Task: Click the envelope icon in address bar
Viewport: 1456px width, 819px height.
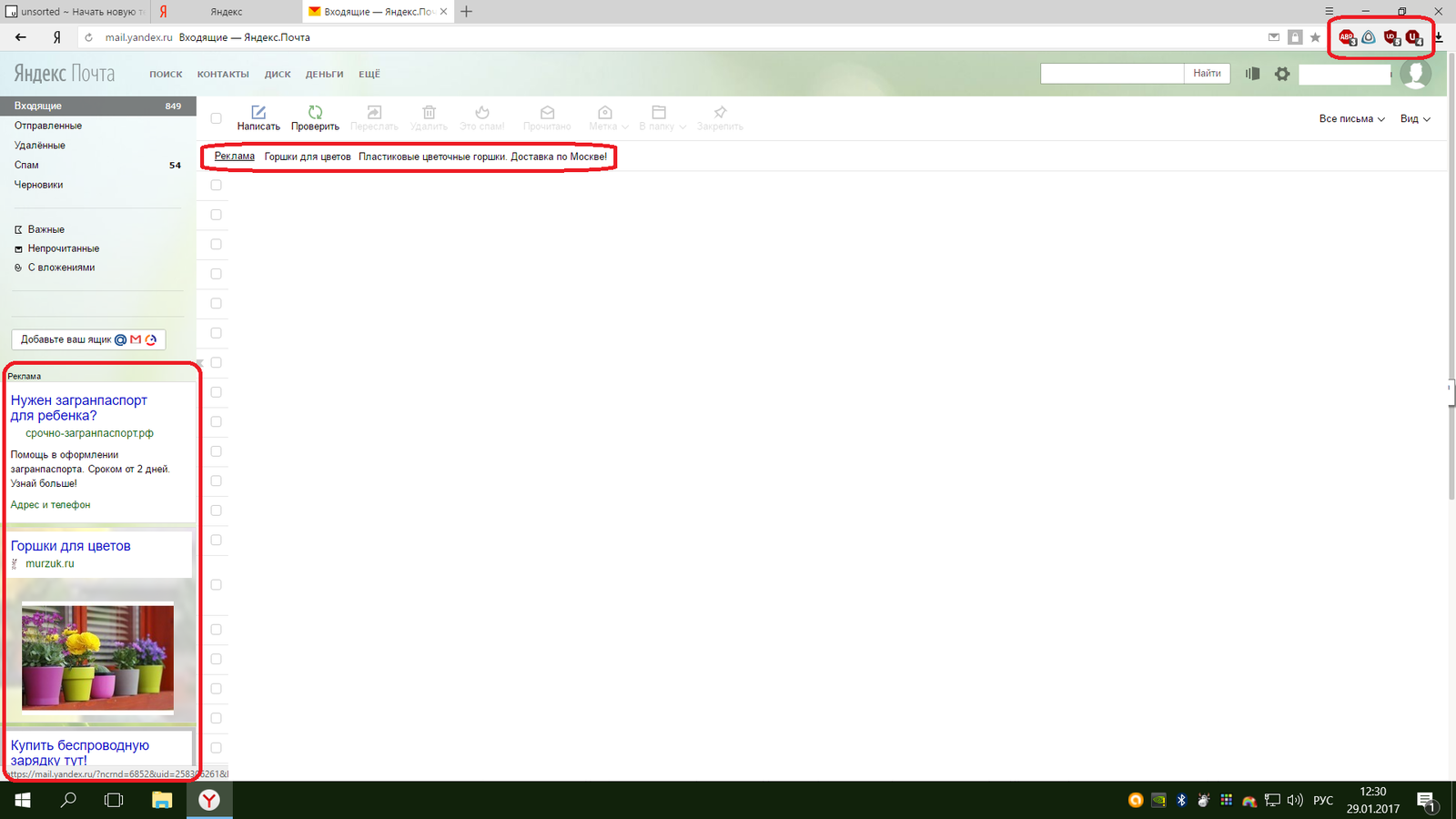Action: pos(1274,37)
